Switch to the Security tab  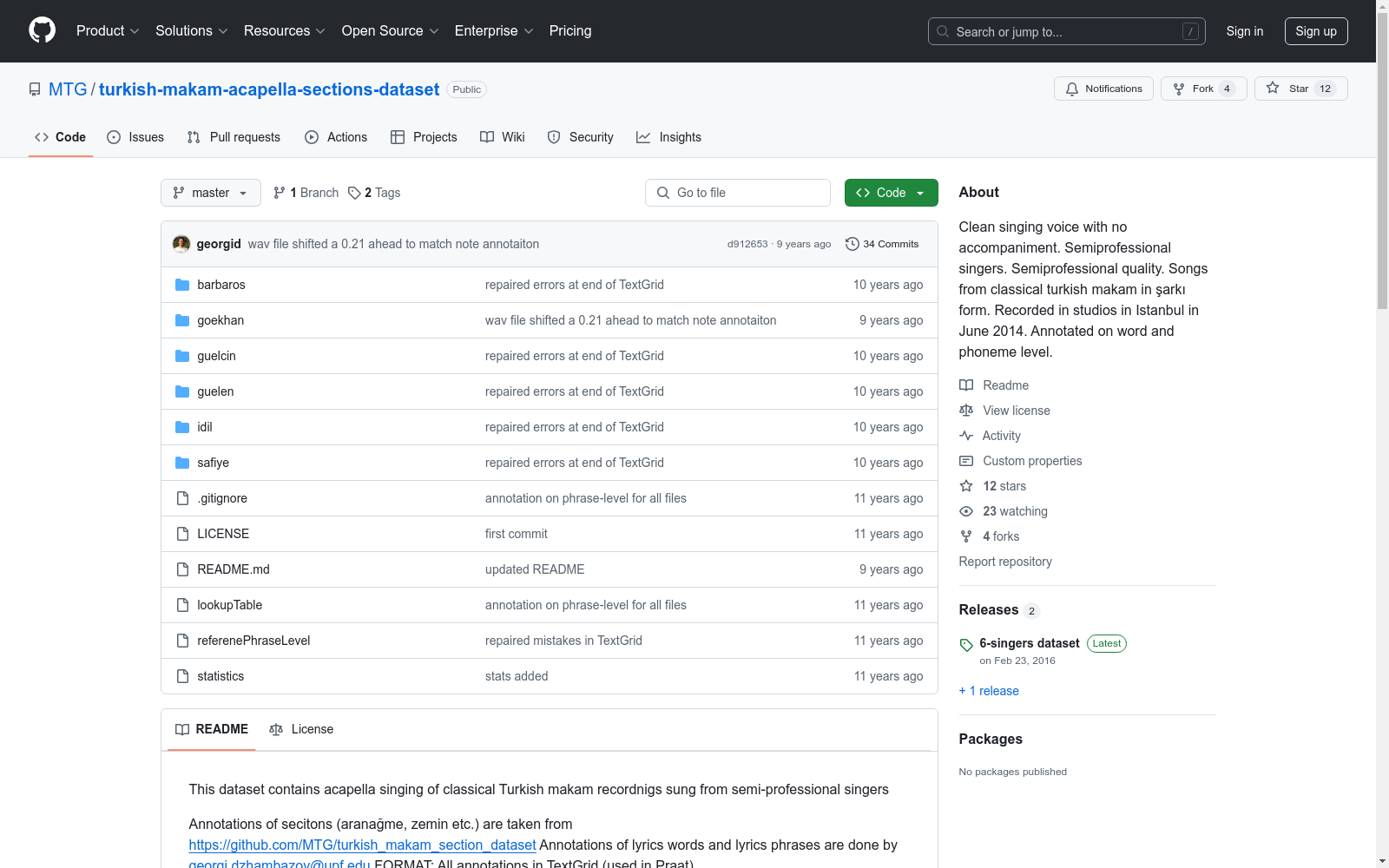coord(581,137)
